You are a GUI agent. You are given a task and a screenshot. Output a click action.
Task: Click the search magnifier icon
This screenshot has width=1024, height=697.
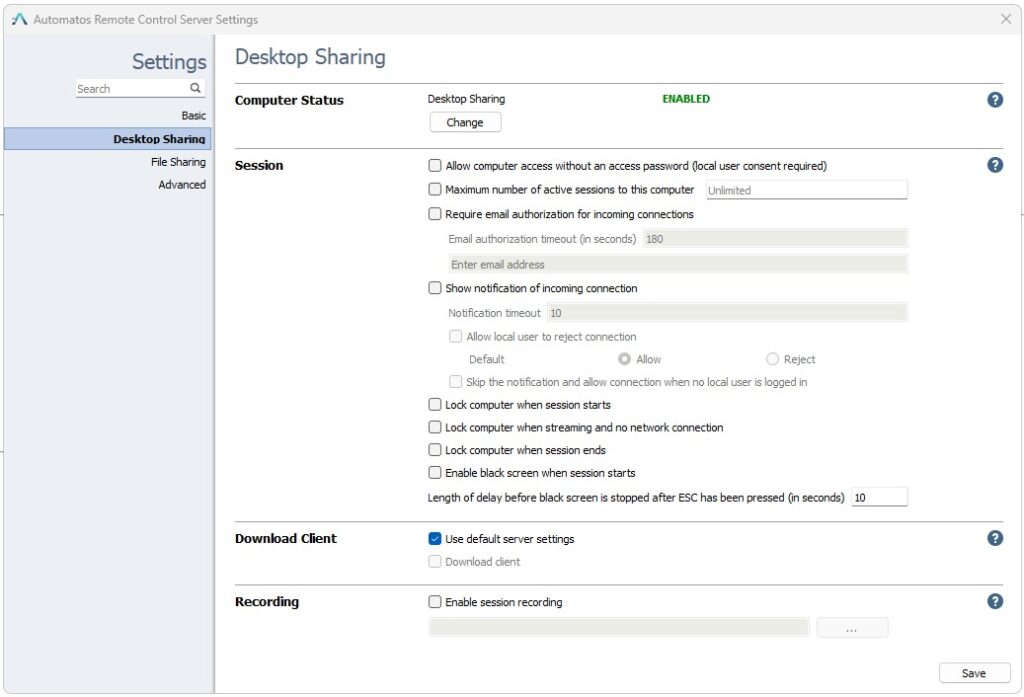195,88
